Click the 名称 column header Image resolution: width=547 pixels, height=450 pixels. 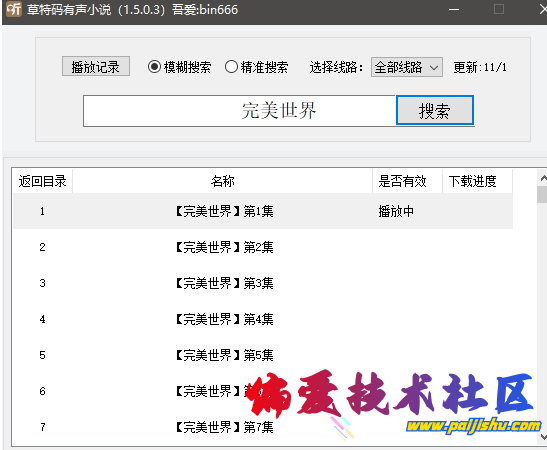223,181
